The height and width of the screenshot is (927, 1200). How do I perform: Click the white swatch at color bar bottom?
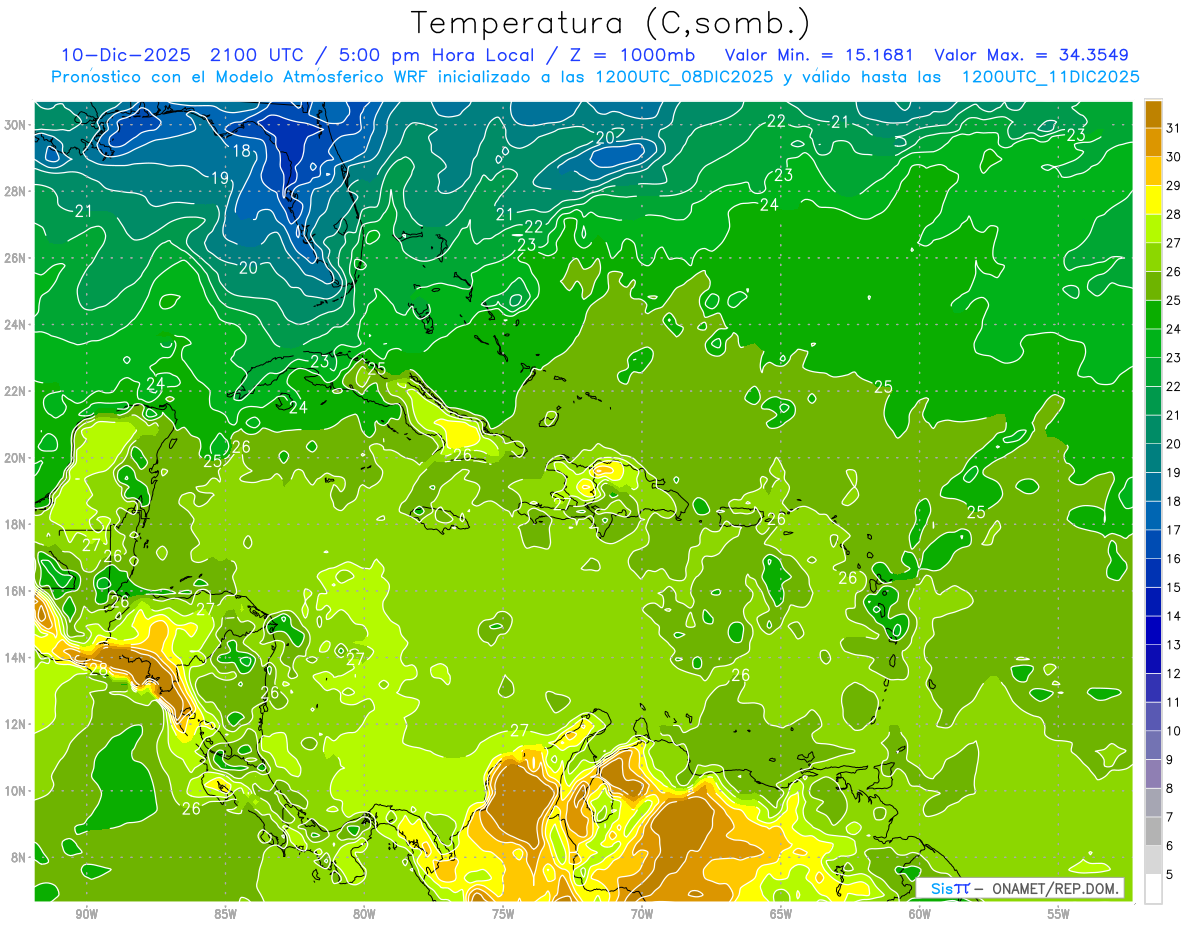pyautogui.click(x=1153, y=889)
